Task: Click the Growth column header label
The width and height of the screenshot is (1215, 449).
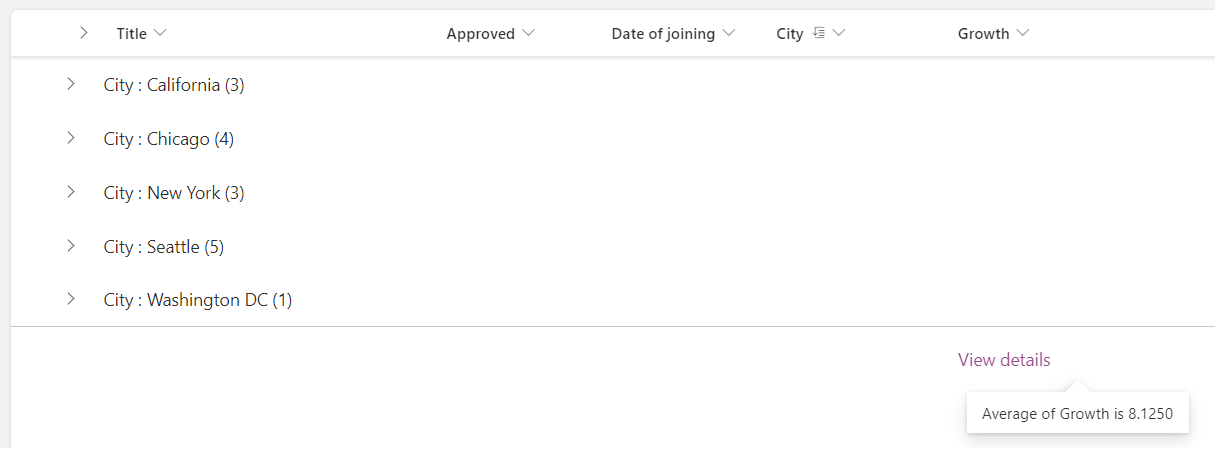Action: click(x=983, y=34)
